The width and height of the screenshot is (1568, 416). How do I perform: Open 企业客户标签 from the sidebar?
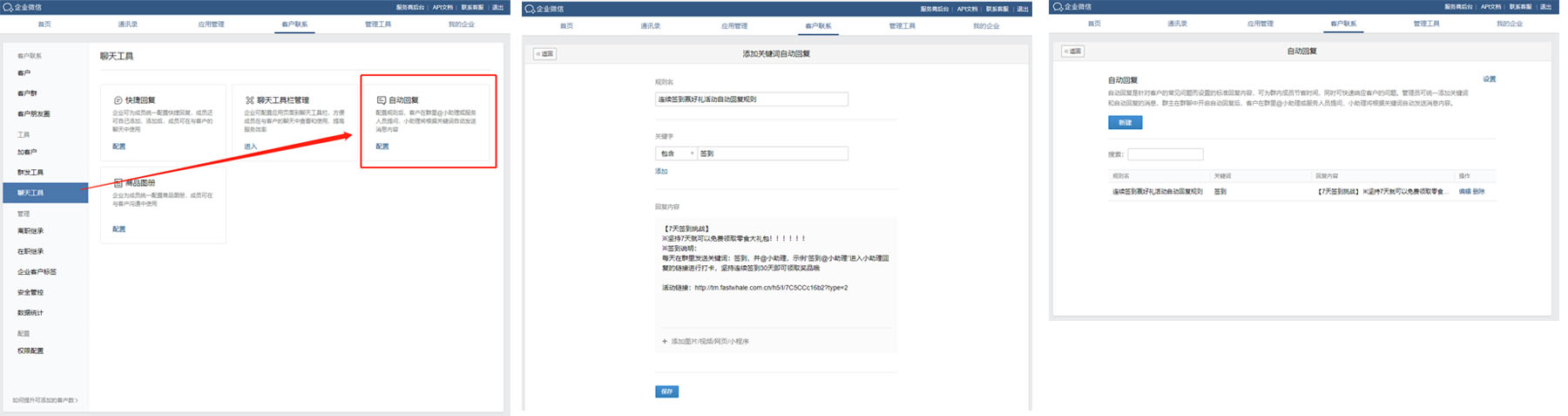[x=37, y=272]
